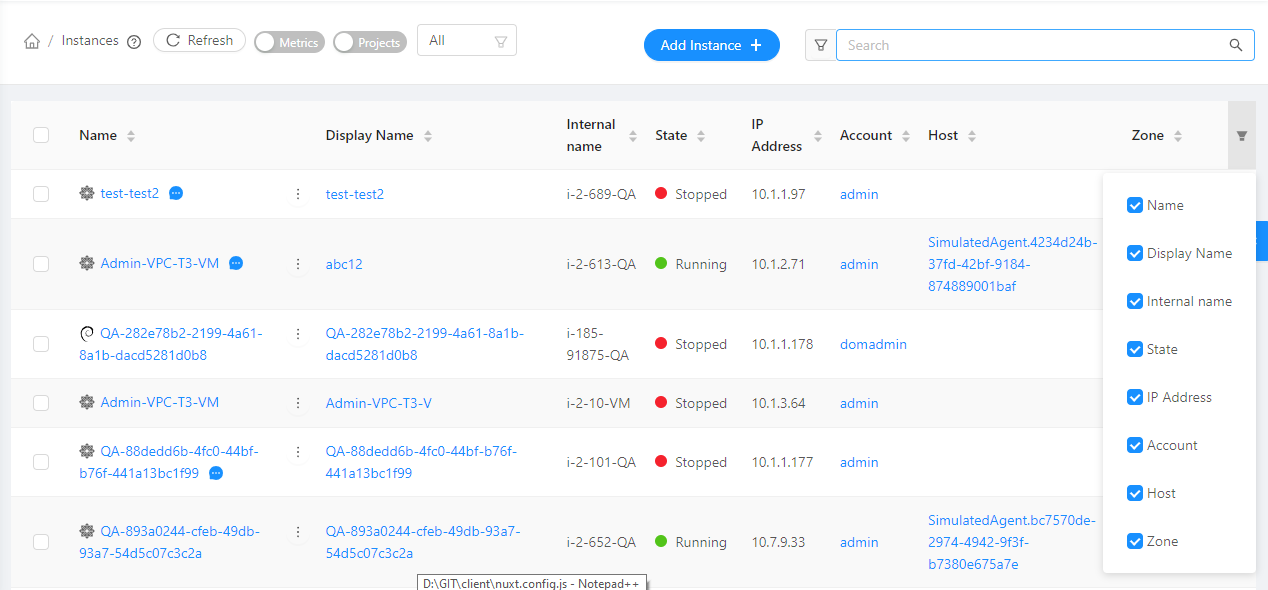Toggle the Projects switch
This screenshot has height=590, width=1268.
point(370,42)
